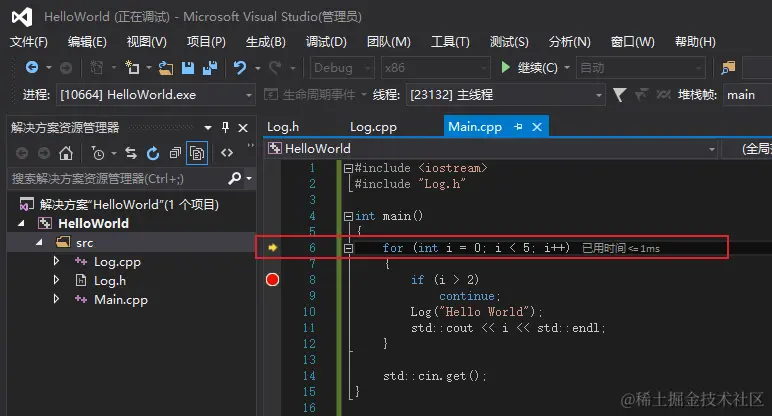Image resolution: width=772 pixels, height=416 pixels.
Task: Open the Continue button dropdown arrow
Action: point(567,67)
